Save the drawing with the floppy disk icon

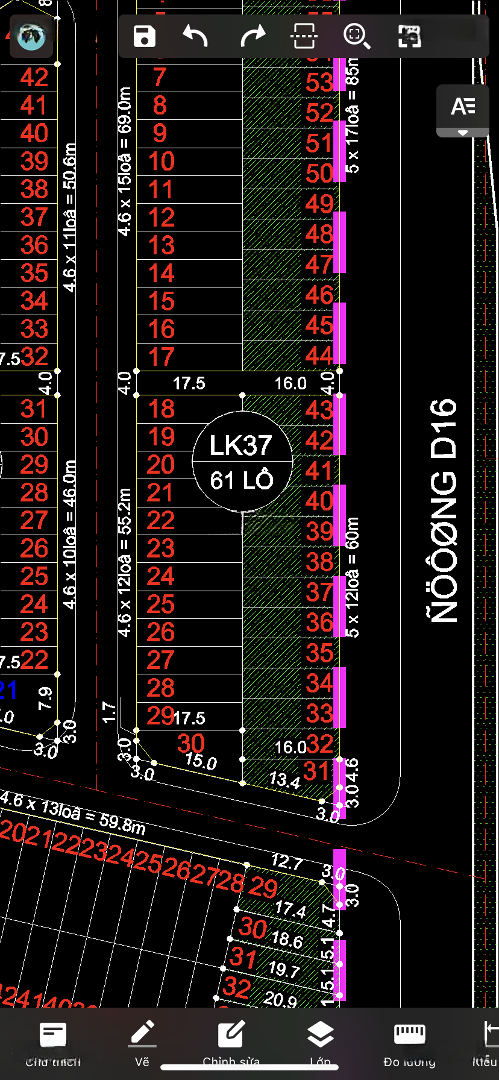[145, 36]
